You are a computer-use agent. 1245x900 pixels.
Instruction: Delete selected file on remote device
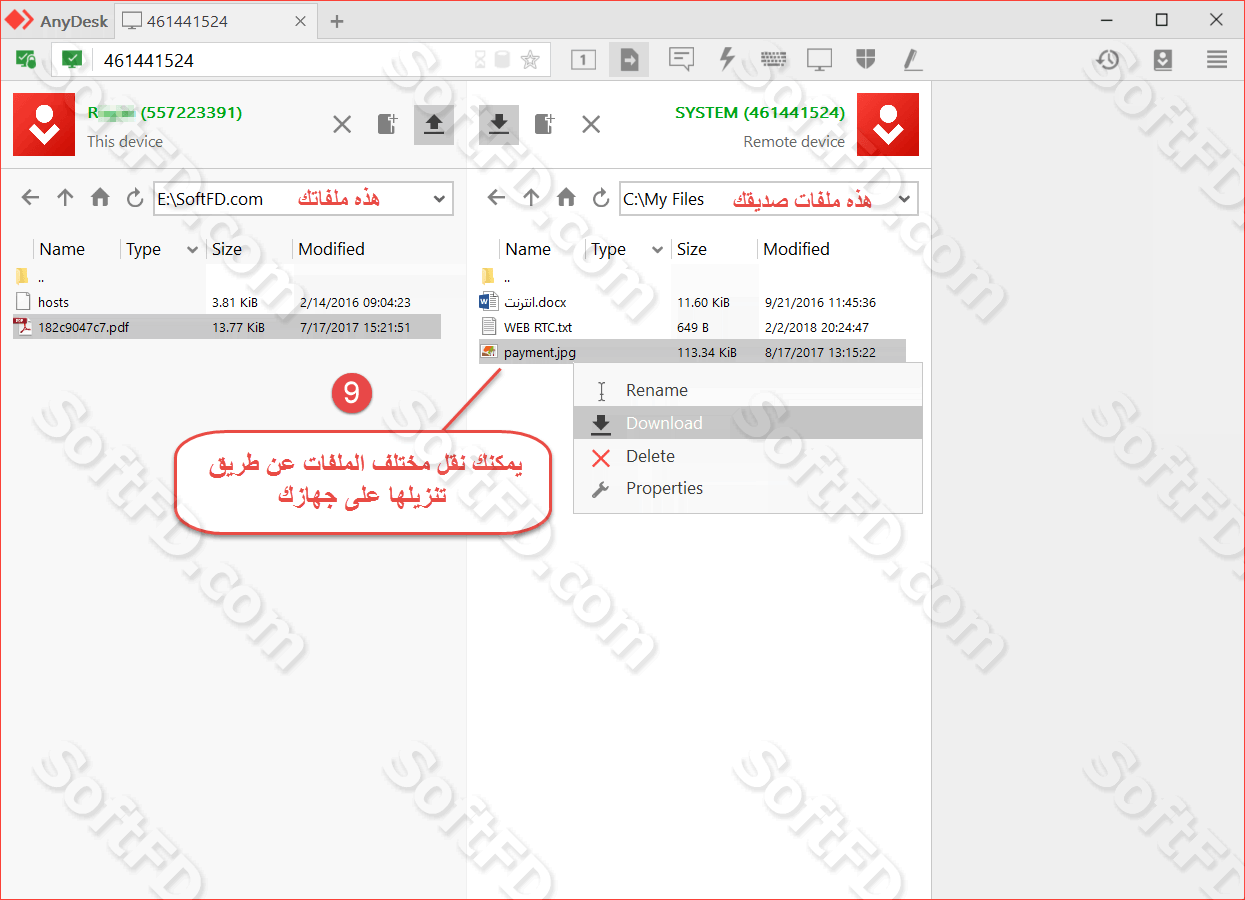pyautogui.click(x=591, y=125)
